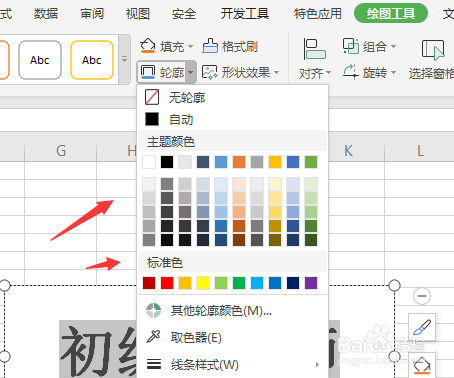Choose the Automatic (自动) black outline option
The width and height of the screenshot is (454, 378).
[x=233, y=119]
